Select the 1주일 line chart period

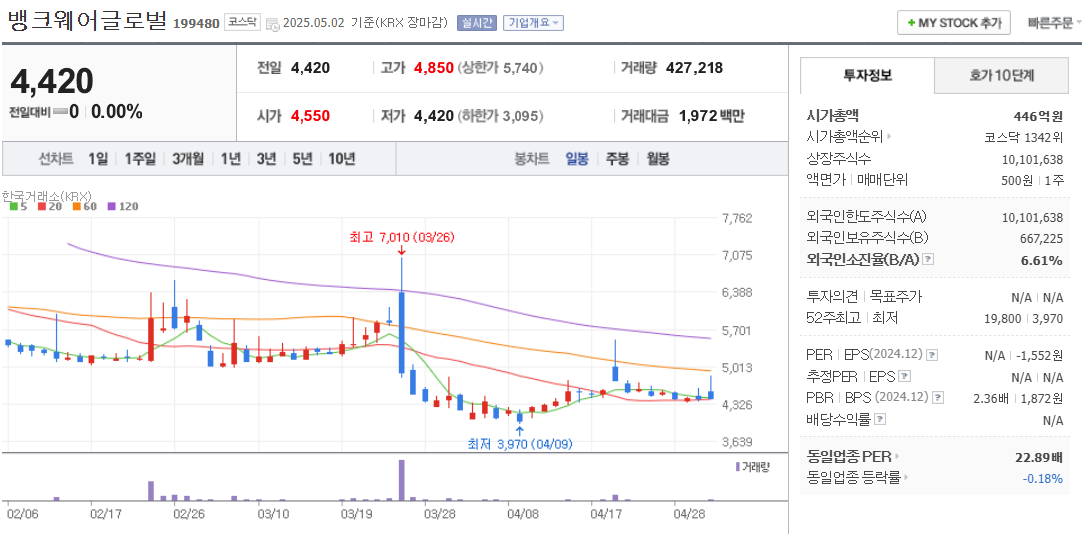pos(141,159)
